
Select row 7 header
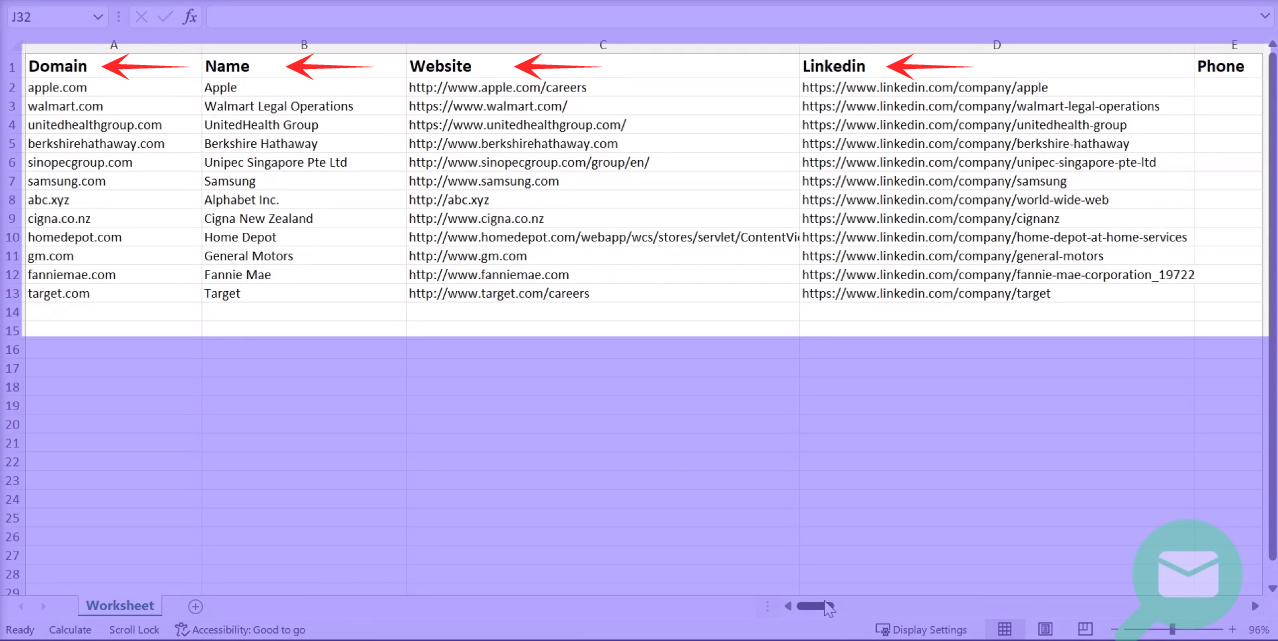point(13,181)
